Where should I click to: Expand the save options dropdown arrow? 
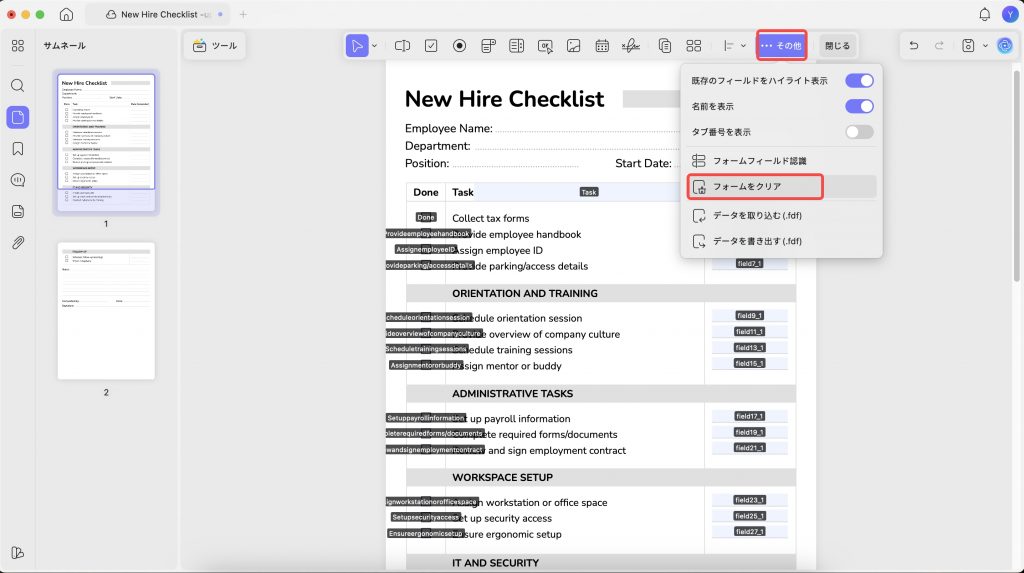pos(985,46)
